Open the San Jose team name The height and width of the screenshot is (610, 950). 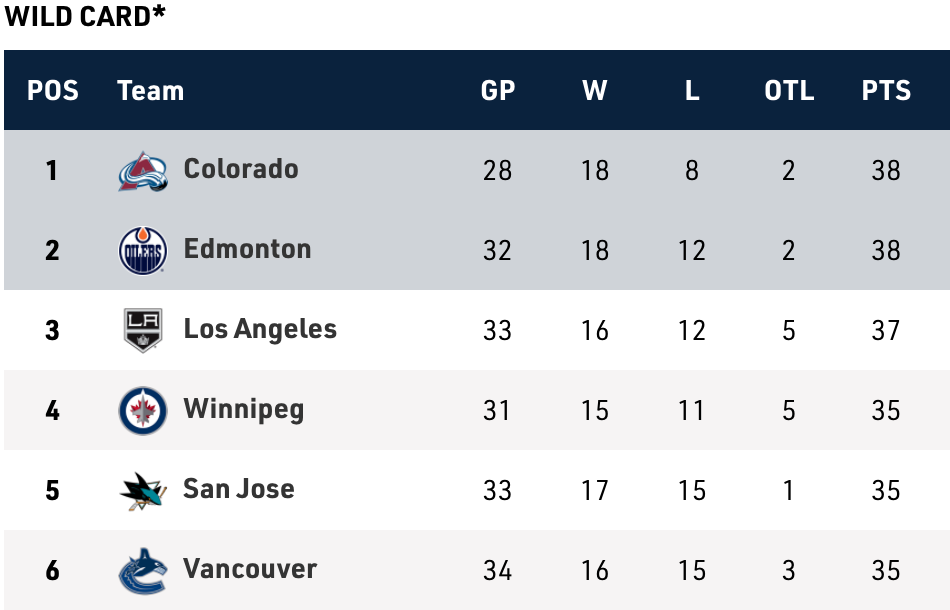pyautogui.click(x=239, y=489)
